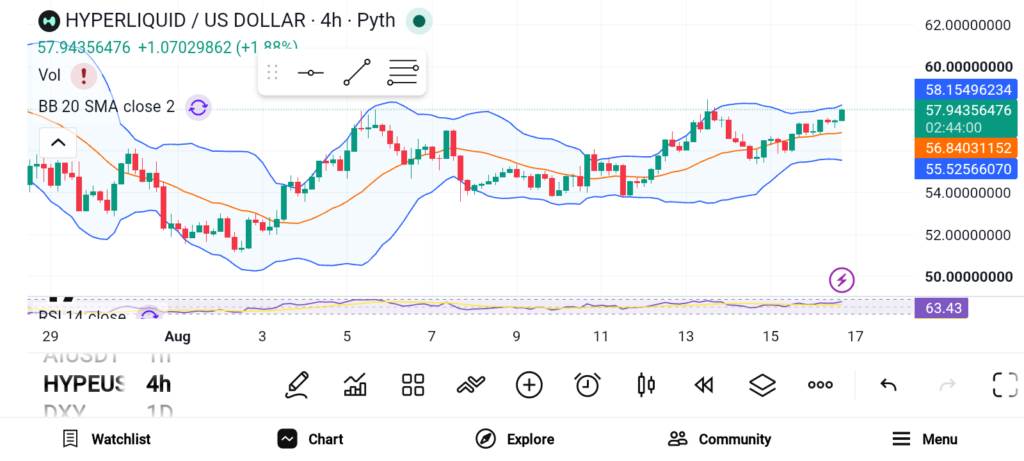Open the indicators chart icon
1024x461 pixels.
355,385
